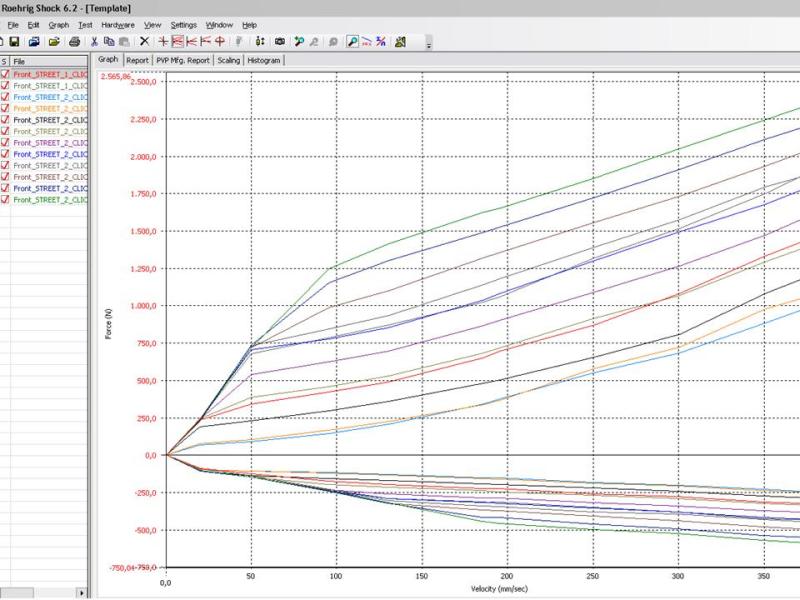
Task: Open the Scaling tab
Action: click(x=228, y=60)
